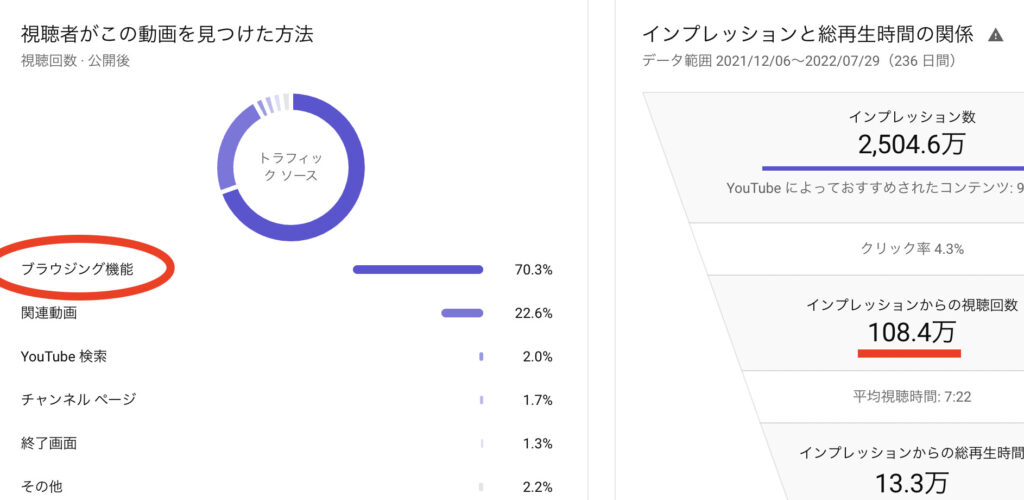Click the 平均視聴時間: 7:22 funnel row

(x=912, y=396)
